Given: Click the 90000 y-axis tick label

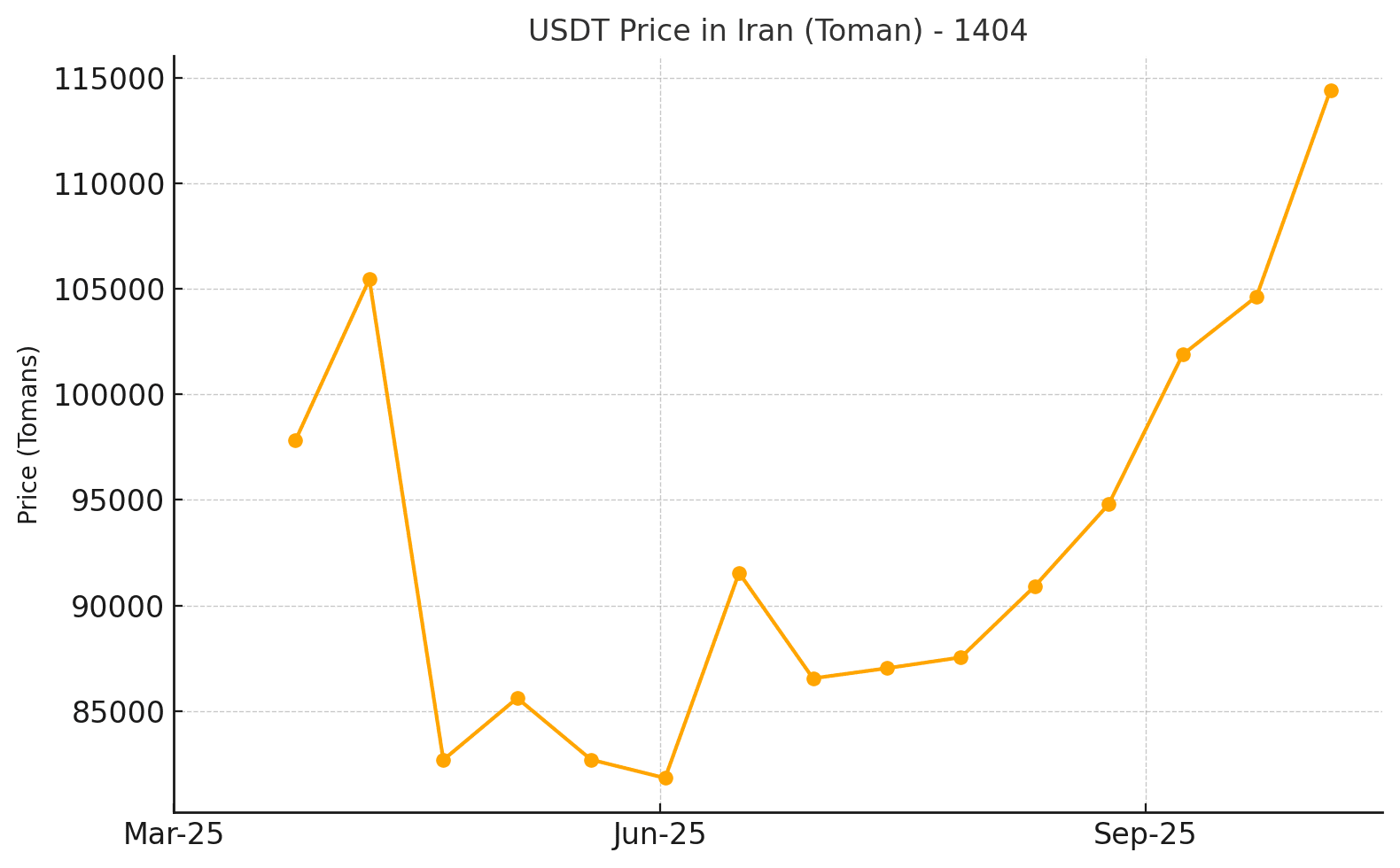Looking at the screenshot, I should click(118, 607).
